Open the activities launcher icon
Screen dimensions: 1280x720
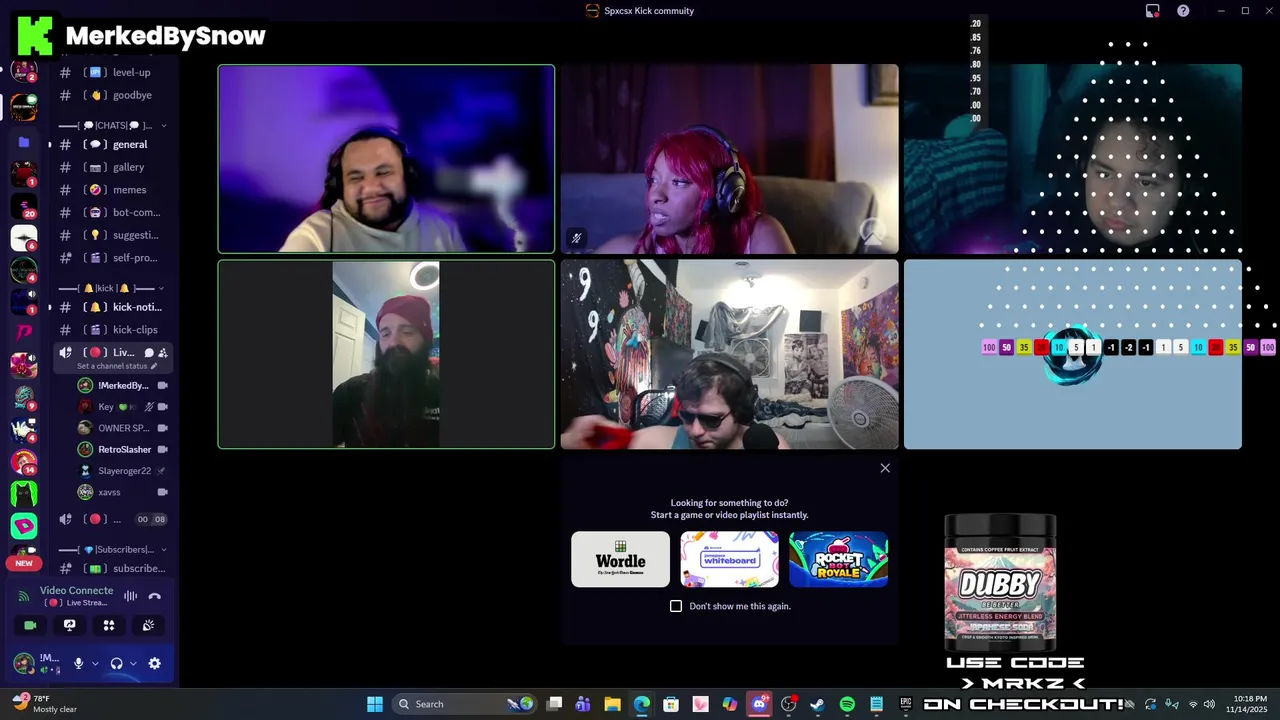point(109,625)
